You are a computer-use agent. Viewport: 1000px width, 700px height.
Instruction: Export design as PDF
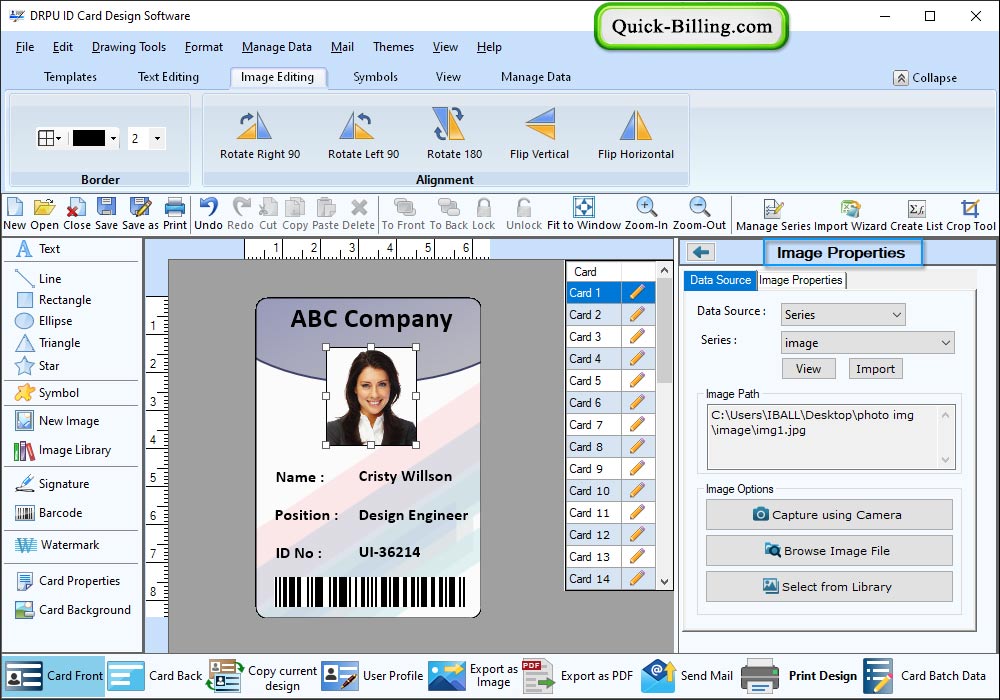point(578,676)
